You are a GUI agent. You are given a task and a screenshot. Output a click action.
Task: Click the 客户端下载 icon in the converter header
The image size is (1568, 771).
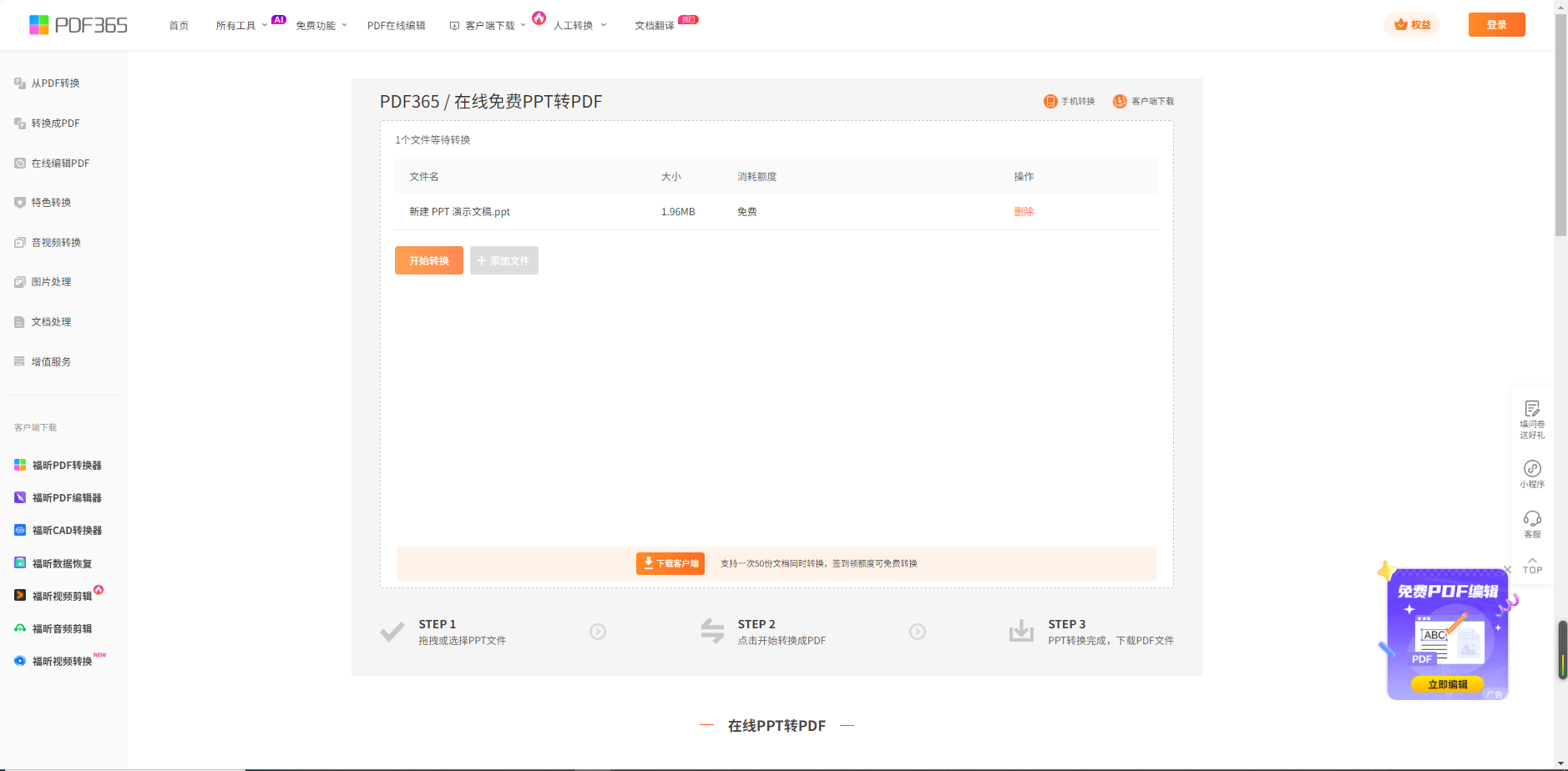point(1120,101)
